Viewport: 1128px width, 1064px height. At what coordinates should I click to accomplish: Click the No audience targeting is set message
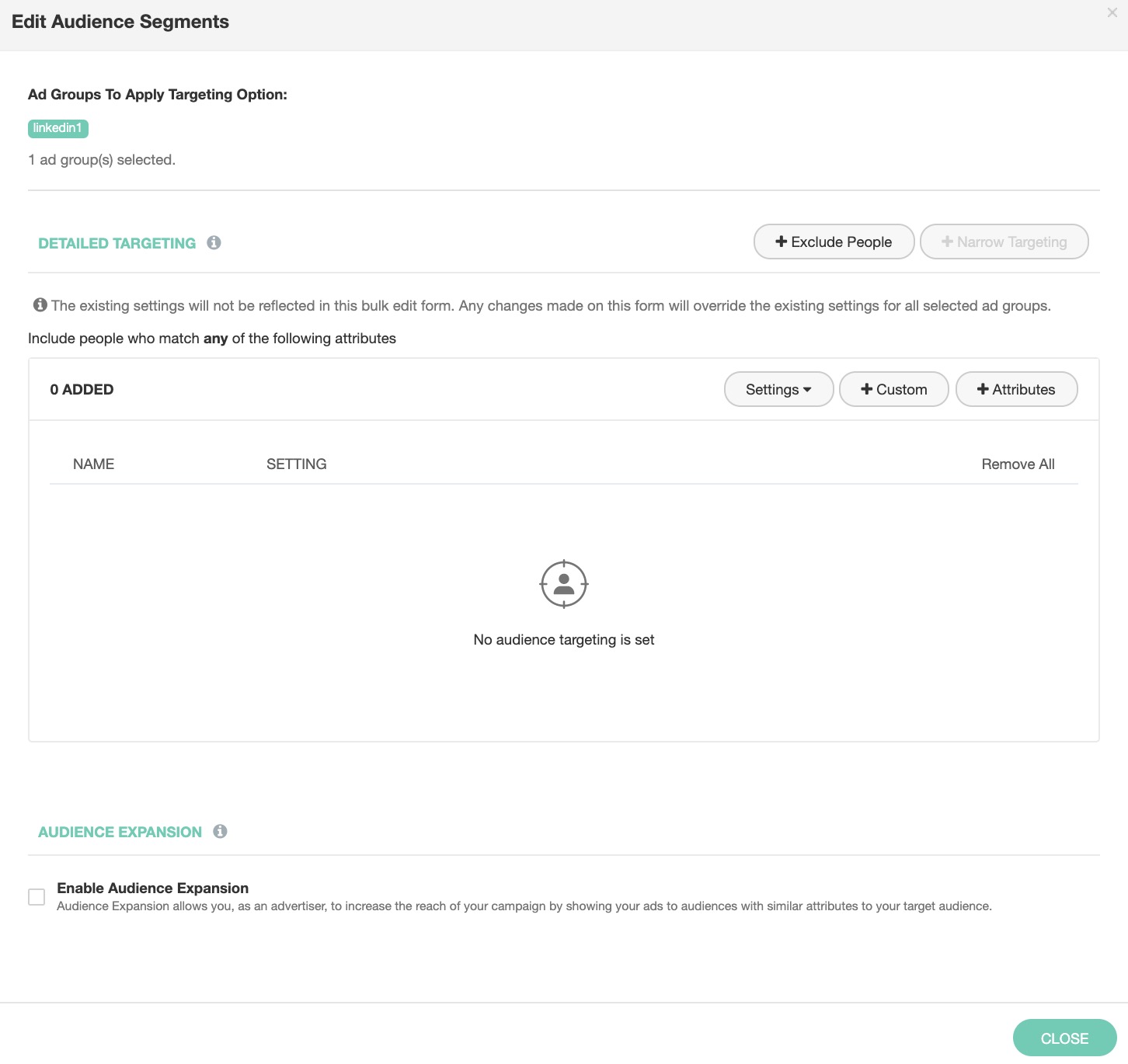click(x=564, y=640)
